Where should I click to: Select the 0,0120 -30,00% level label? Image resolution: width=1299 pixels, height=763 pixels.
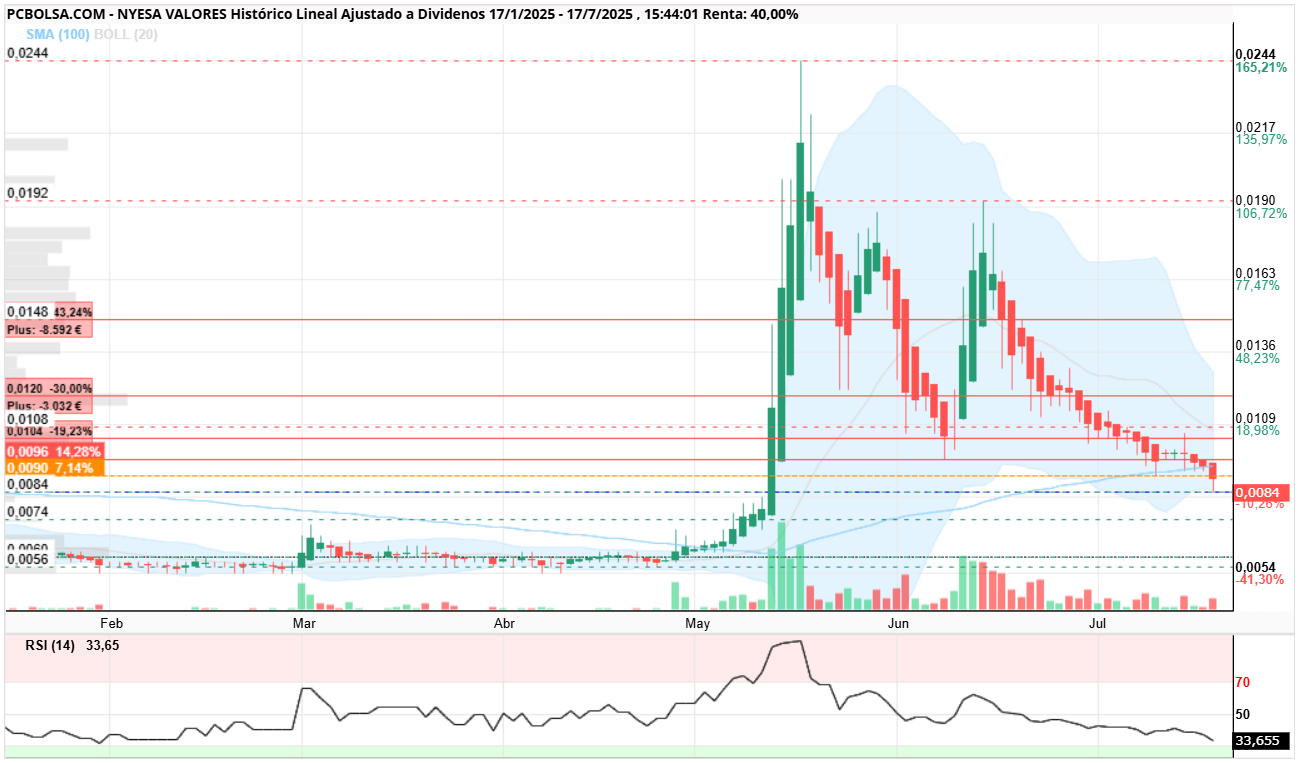click(x=50, y=388)
